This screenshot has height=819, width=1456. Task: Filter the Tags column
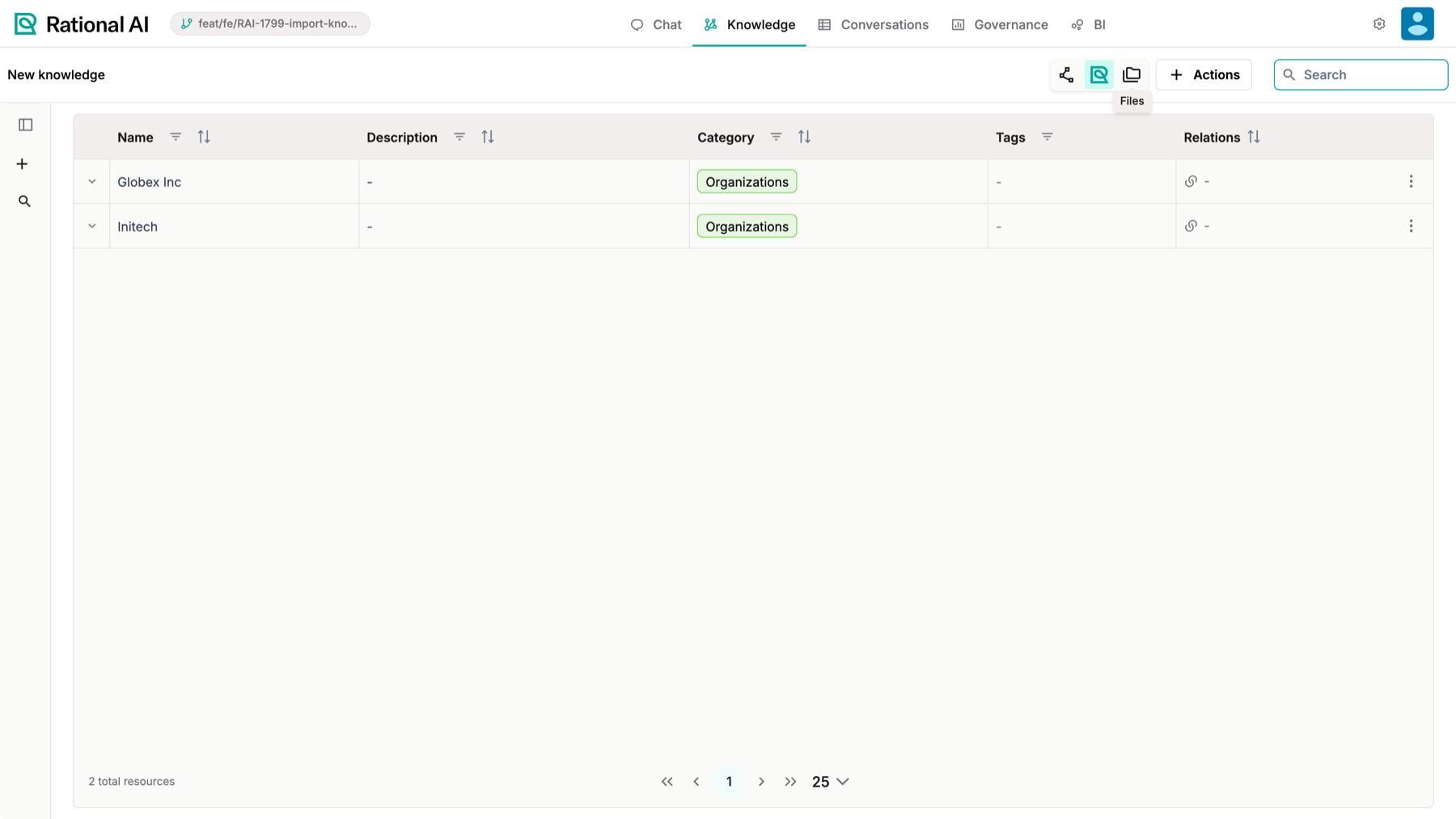coord(1047,137)
